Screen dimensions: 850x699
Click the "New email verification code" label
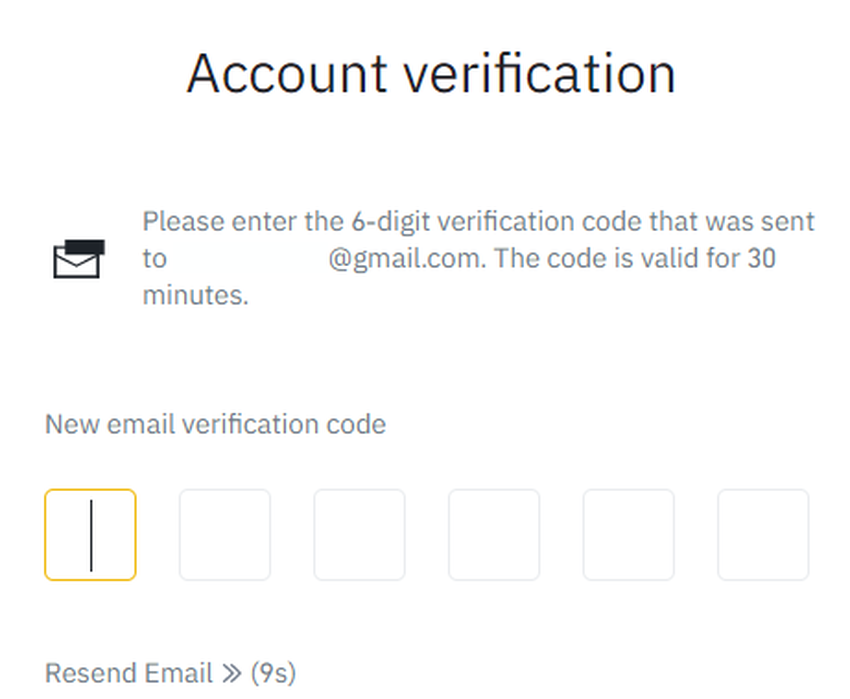[215, 424]
